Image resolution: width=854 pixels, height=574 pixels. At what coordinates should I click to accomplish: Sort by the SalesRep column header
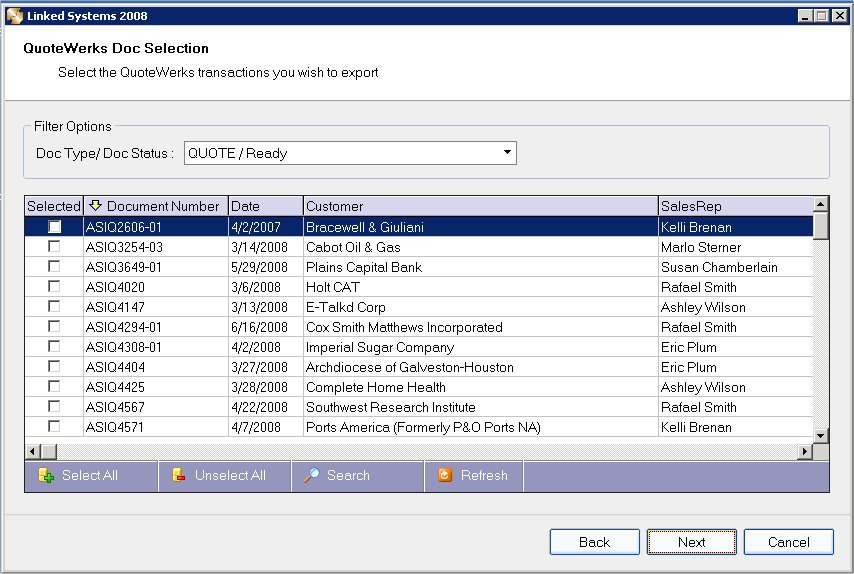(736, 206)
